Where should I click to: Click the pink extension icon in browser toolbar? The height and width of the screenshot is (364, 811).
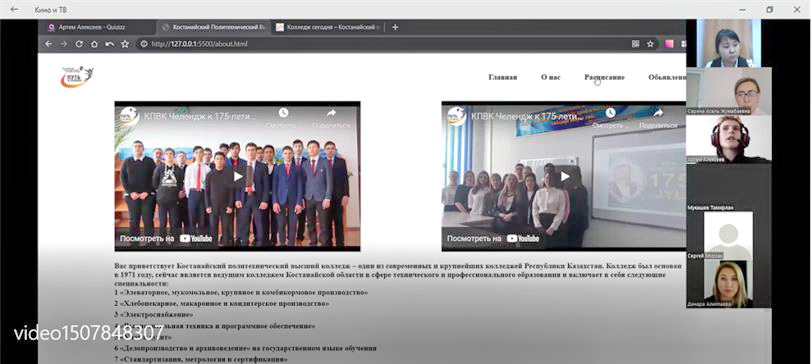(669, 44)
